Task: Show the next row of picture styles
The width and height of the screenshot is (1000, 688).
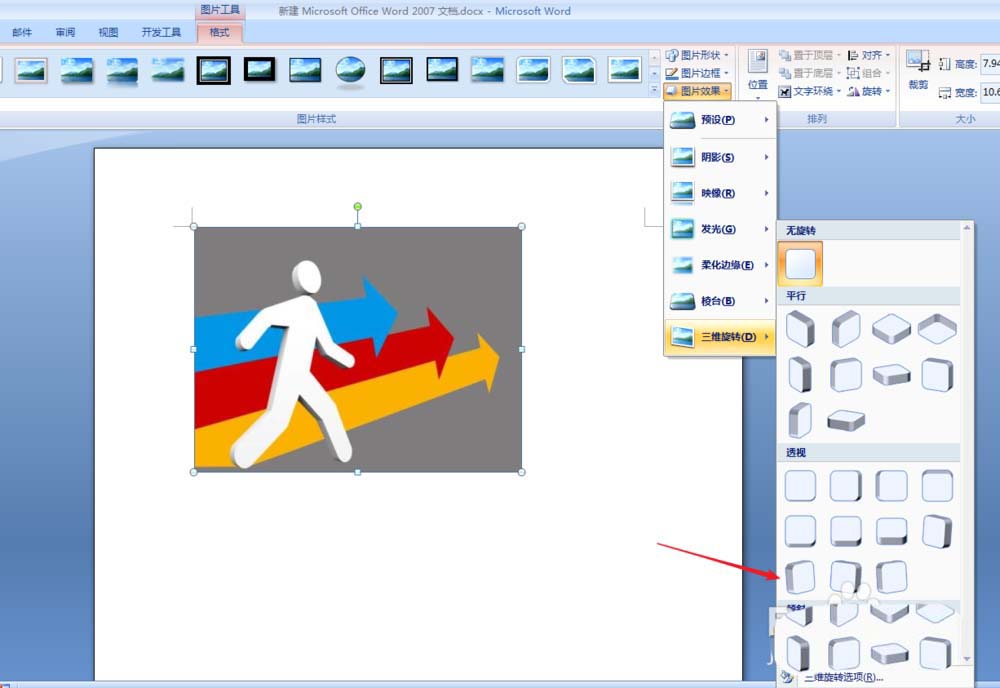Action: [654, 75]
